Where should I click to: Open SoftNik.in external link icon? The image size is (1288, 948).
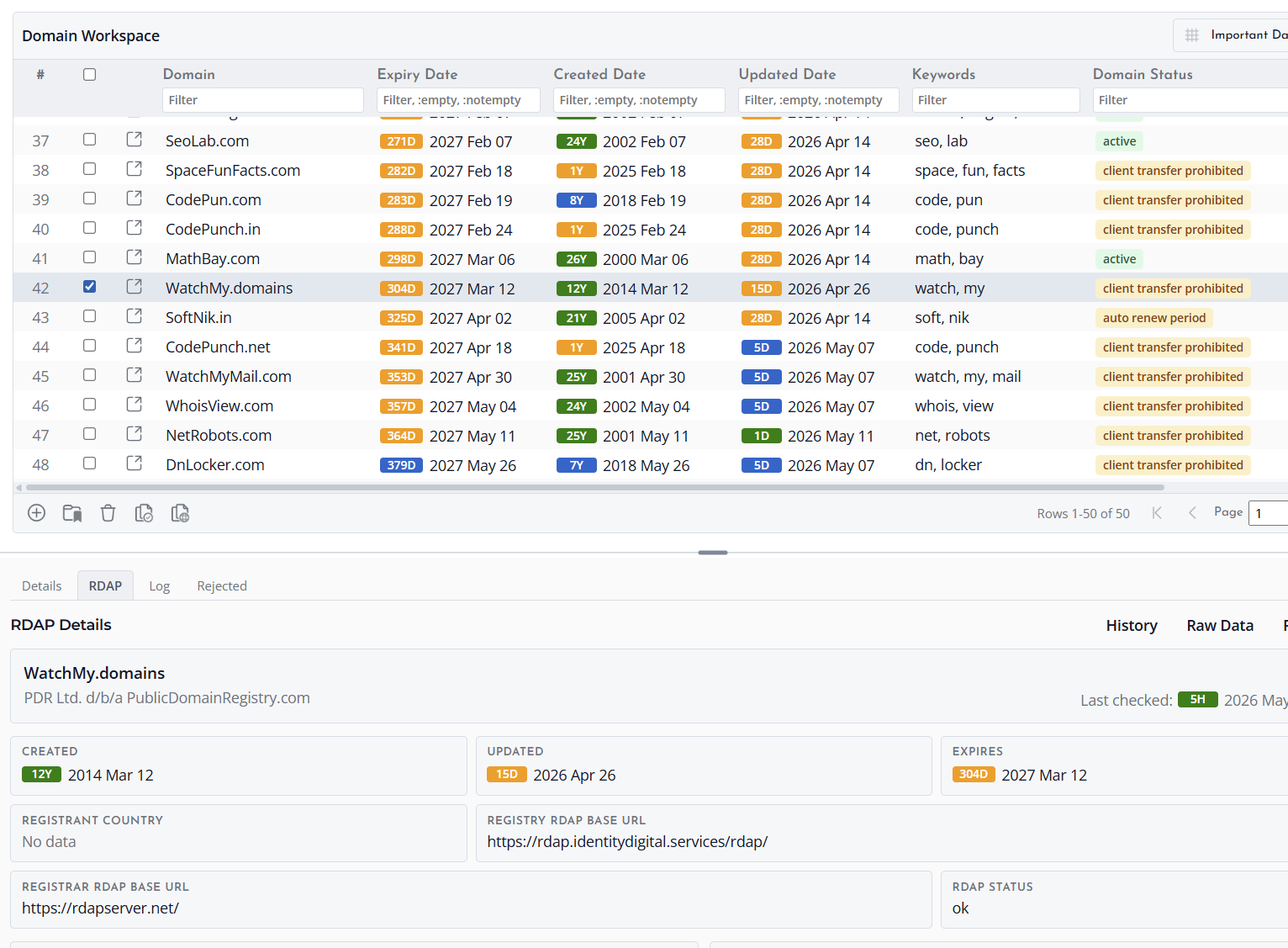134,316
